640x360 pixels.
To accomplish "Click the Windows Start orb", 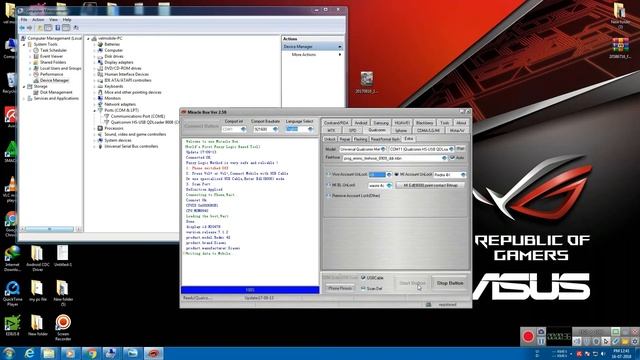I will [x=9, y=353].
